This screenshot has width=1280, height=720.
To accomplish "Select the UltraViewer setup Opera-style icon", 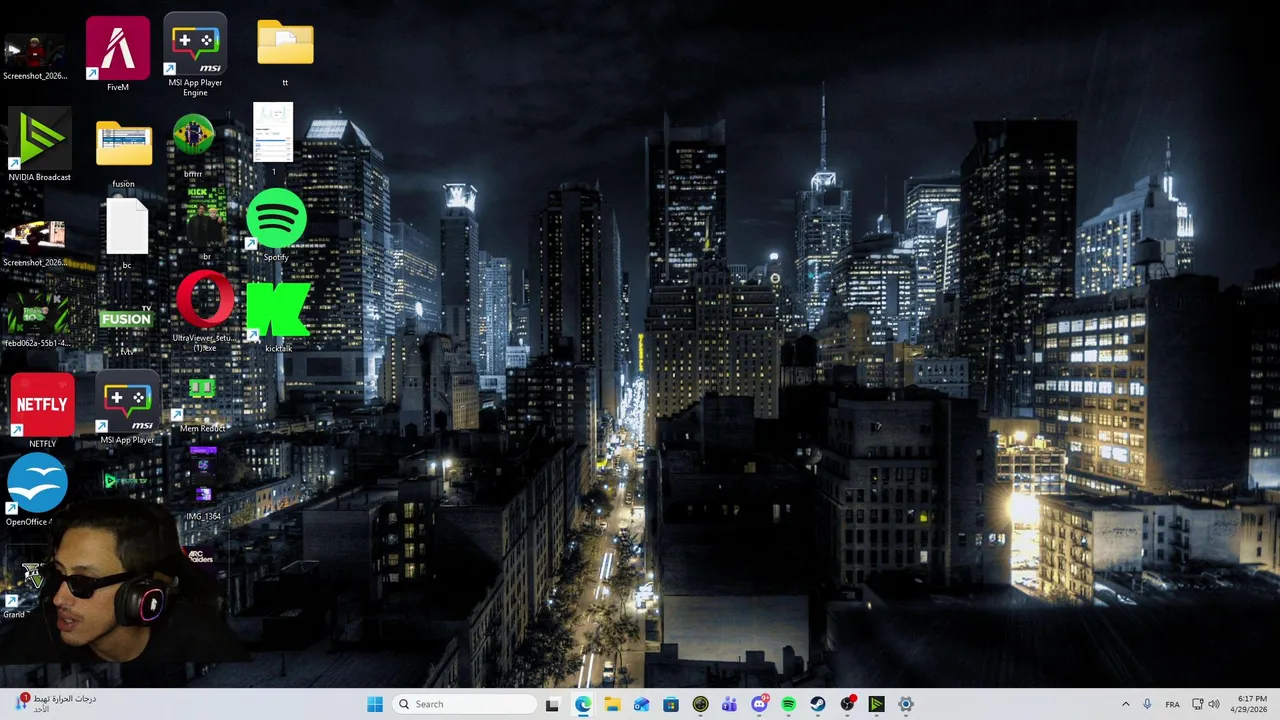I will 205,310.
